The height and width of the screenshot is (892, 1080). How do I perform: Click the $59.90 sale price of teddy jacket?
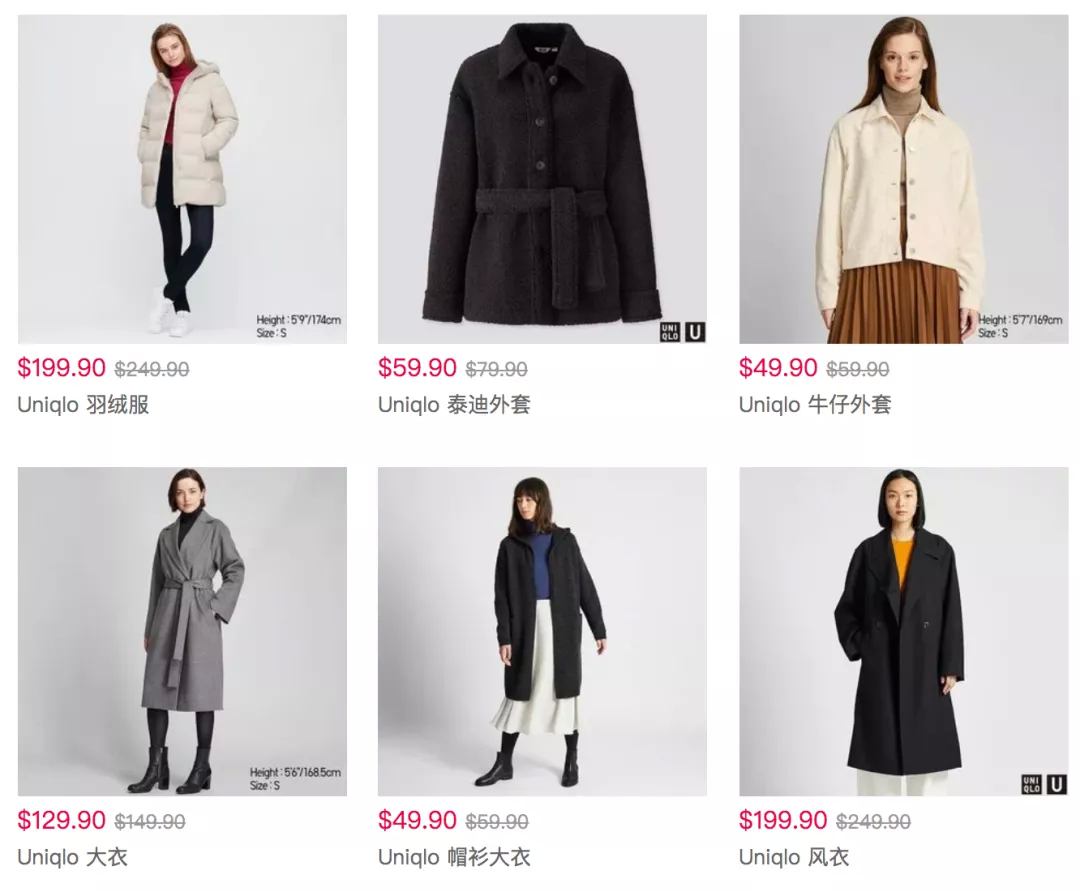(x=417, y=368)
